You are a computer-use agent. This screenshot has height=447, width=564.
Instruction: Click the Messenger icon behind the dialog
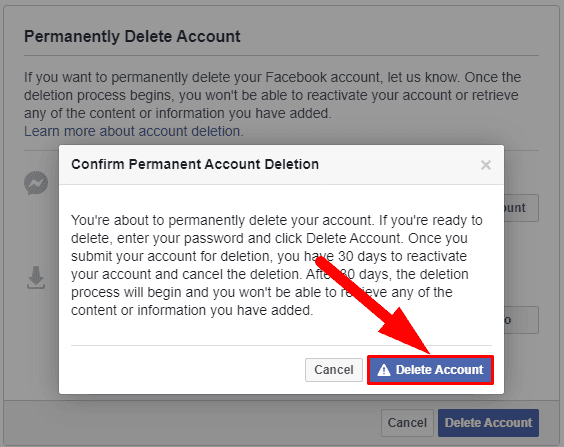pyautogui.click(x=36, y=183)
